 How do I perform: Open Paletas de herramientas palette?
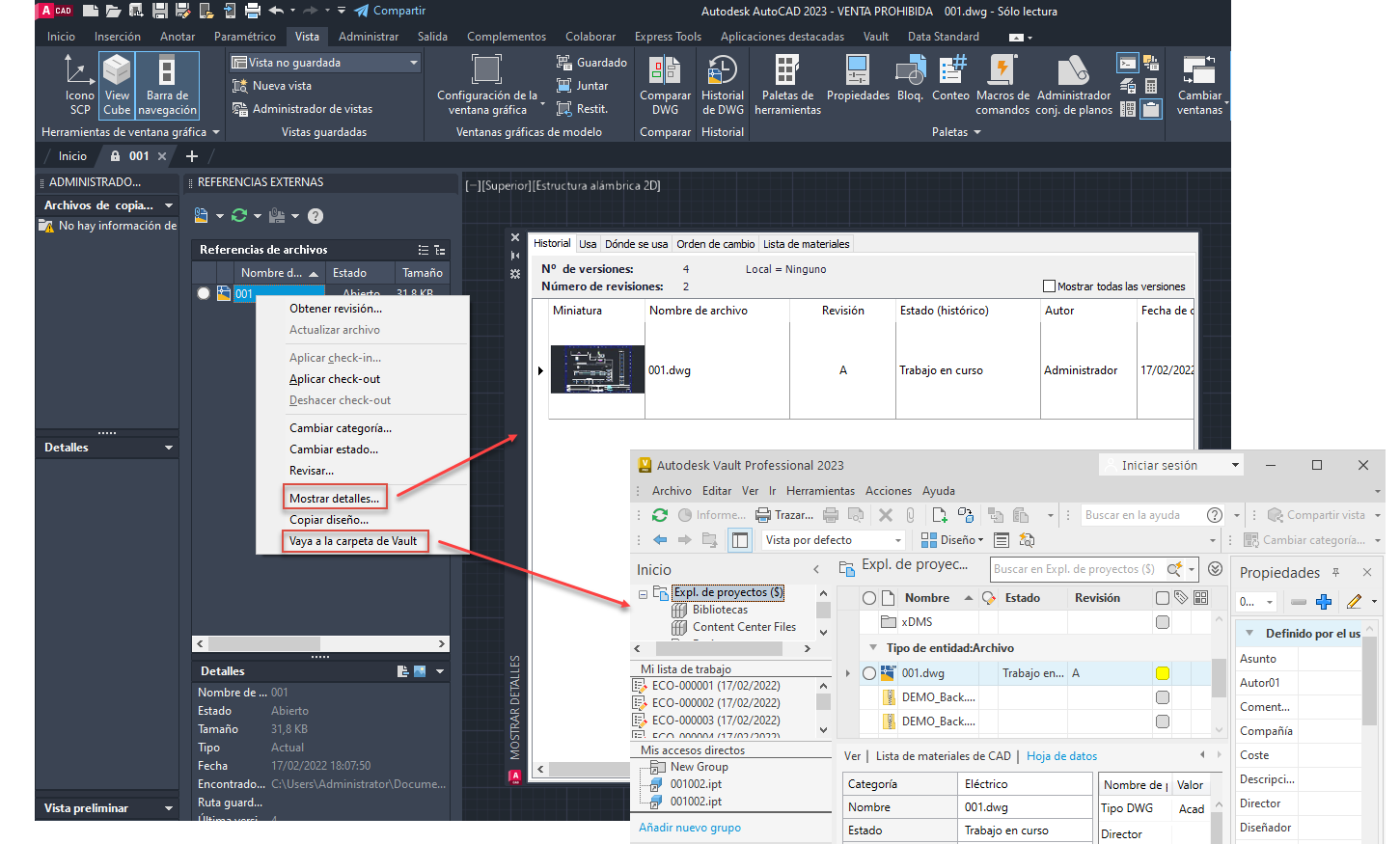pos(787,85)
